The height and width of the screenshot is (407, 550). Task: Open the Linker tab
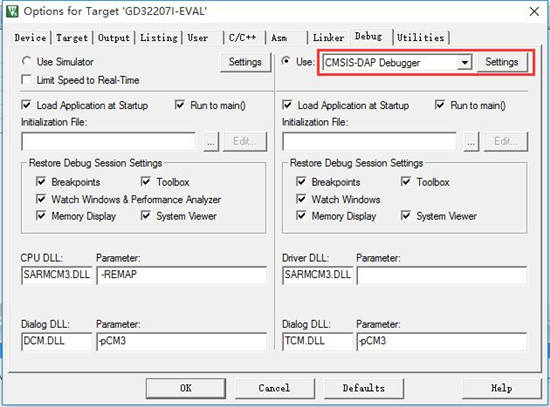[x=328, y=38]
